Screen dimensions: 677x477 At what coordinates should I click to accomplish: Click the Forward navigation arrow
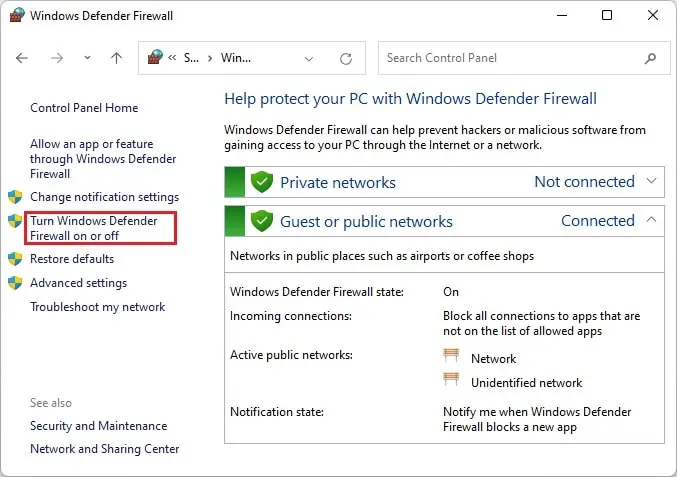point(57,58)
